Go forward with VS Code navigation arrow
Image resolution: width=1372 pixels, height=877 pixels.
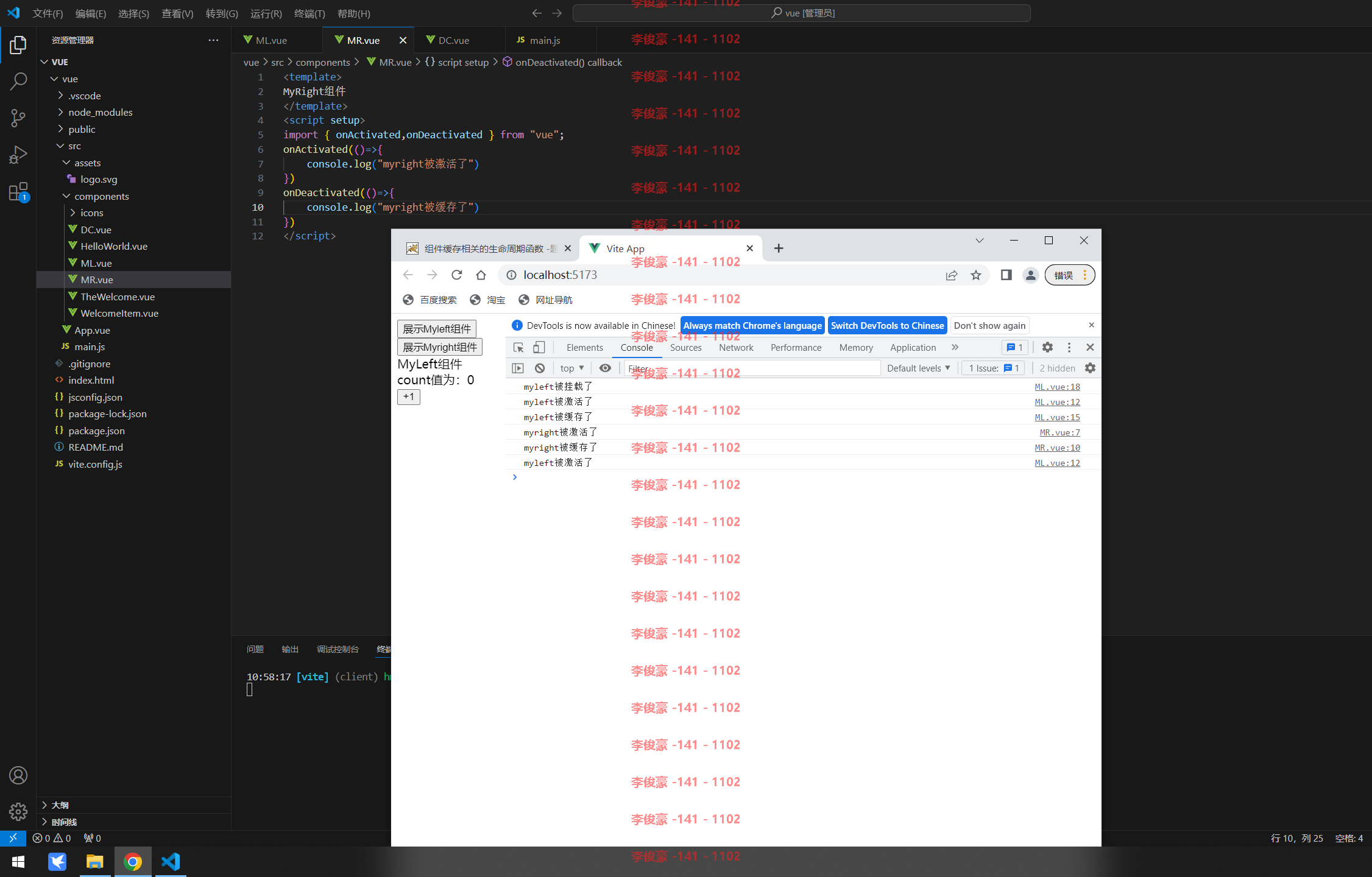coord(557,13)
